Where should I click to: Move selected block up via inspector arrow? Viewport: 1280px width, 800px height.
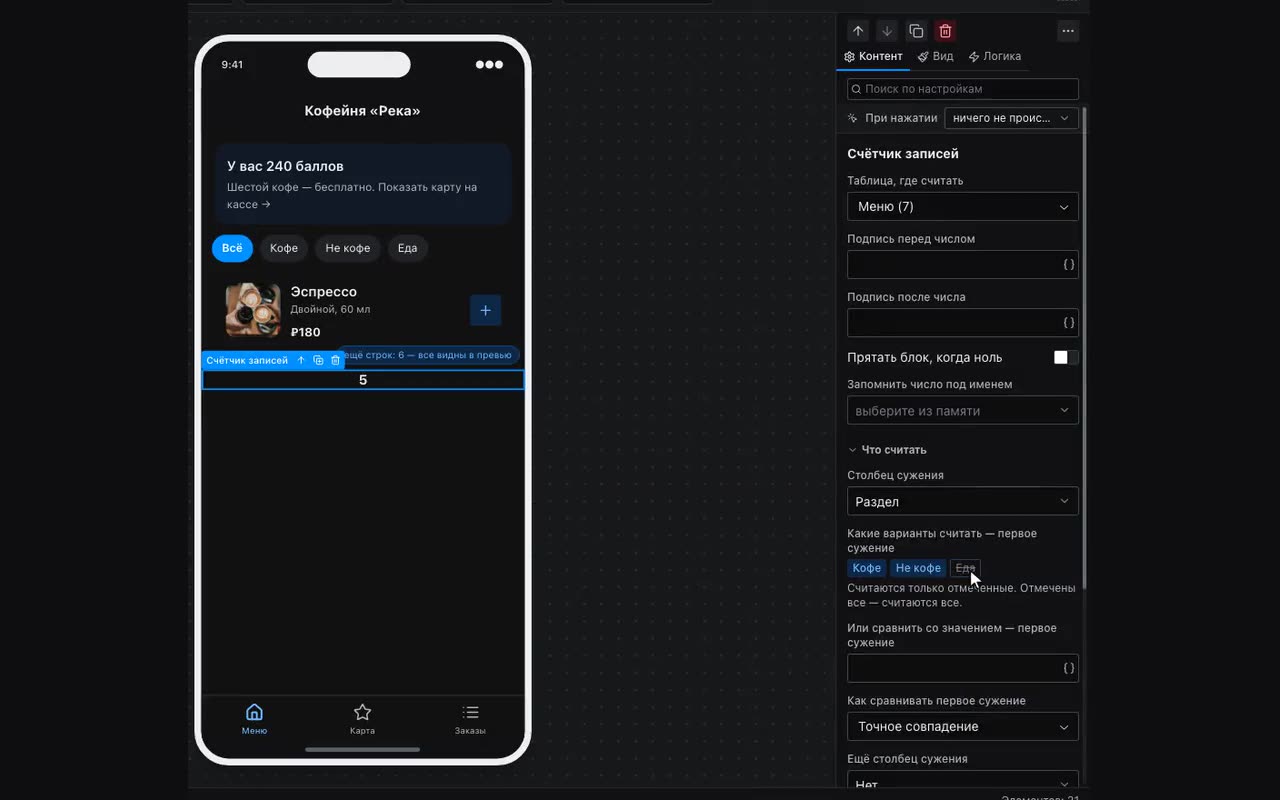pos(858,31)
